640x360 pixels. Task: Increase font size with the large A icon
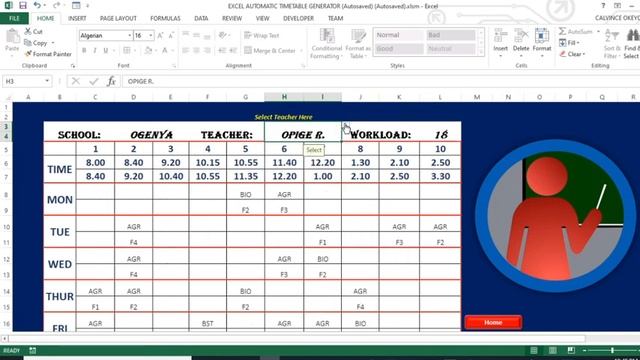[x=160, y=36]
